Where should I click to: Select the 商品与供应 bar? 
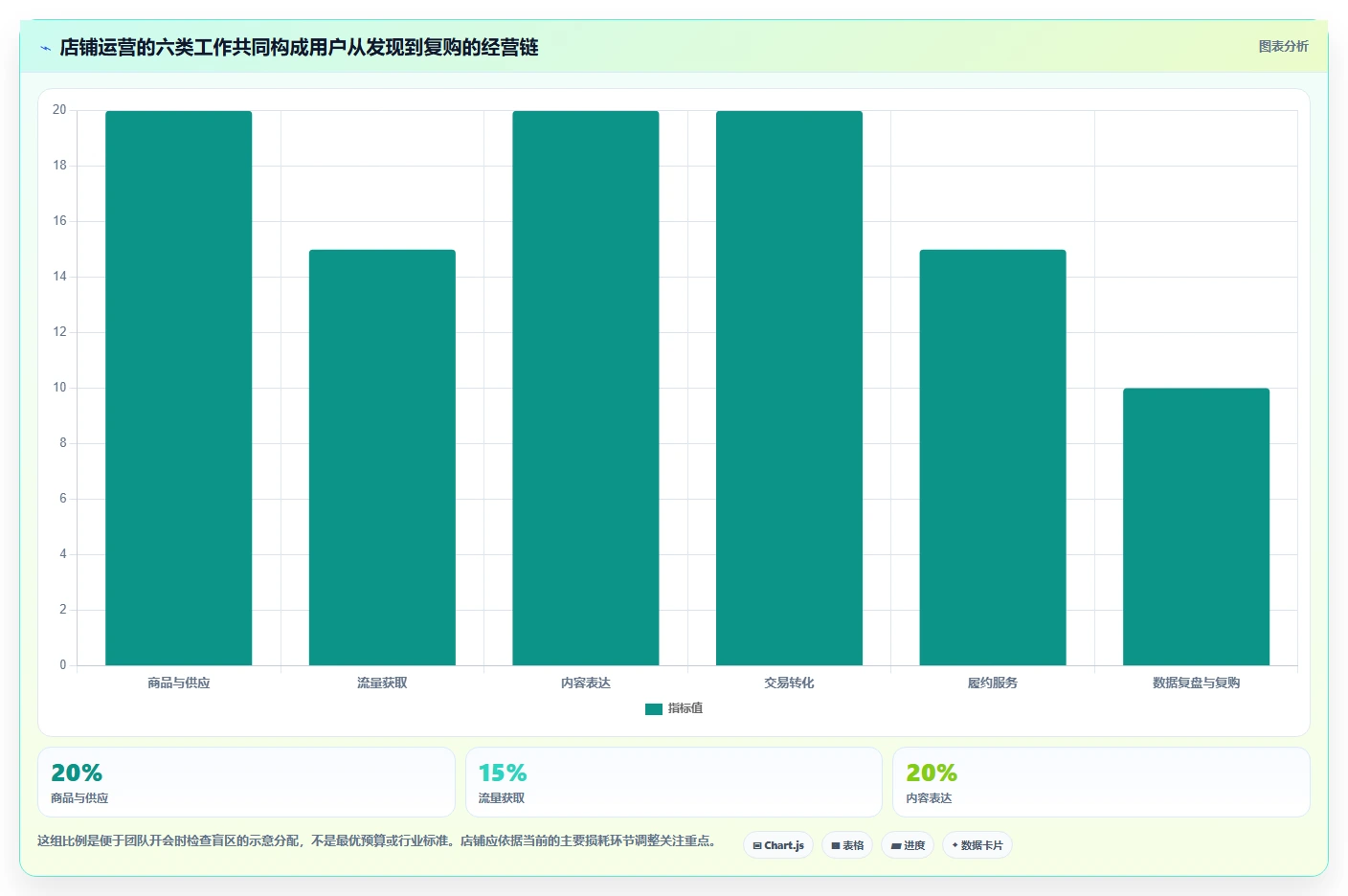179,388
